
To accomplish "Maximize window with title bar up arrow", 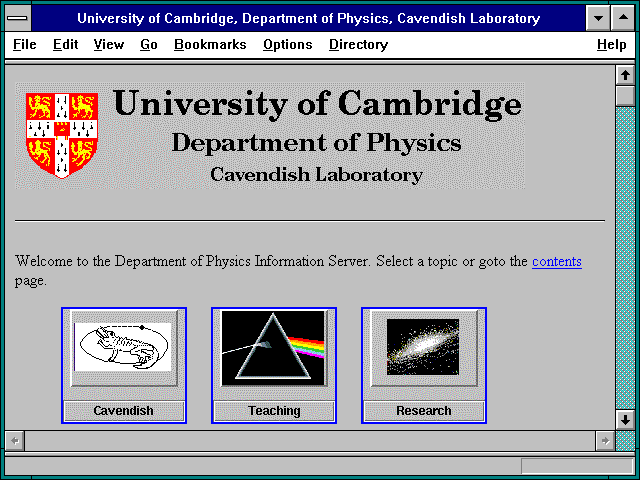I will (x=623, y=18).
